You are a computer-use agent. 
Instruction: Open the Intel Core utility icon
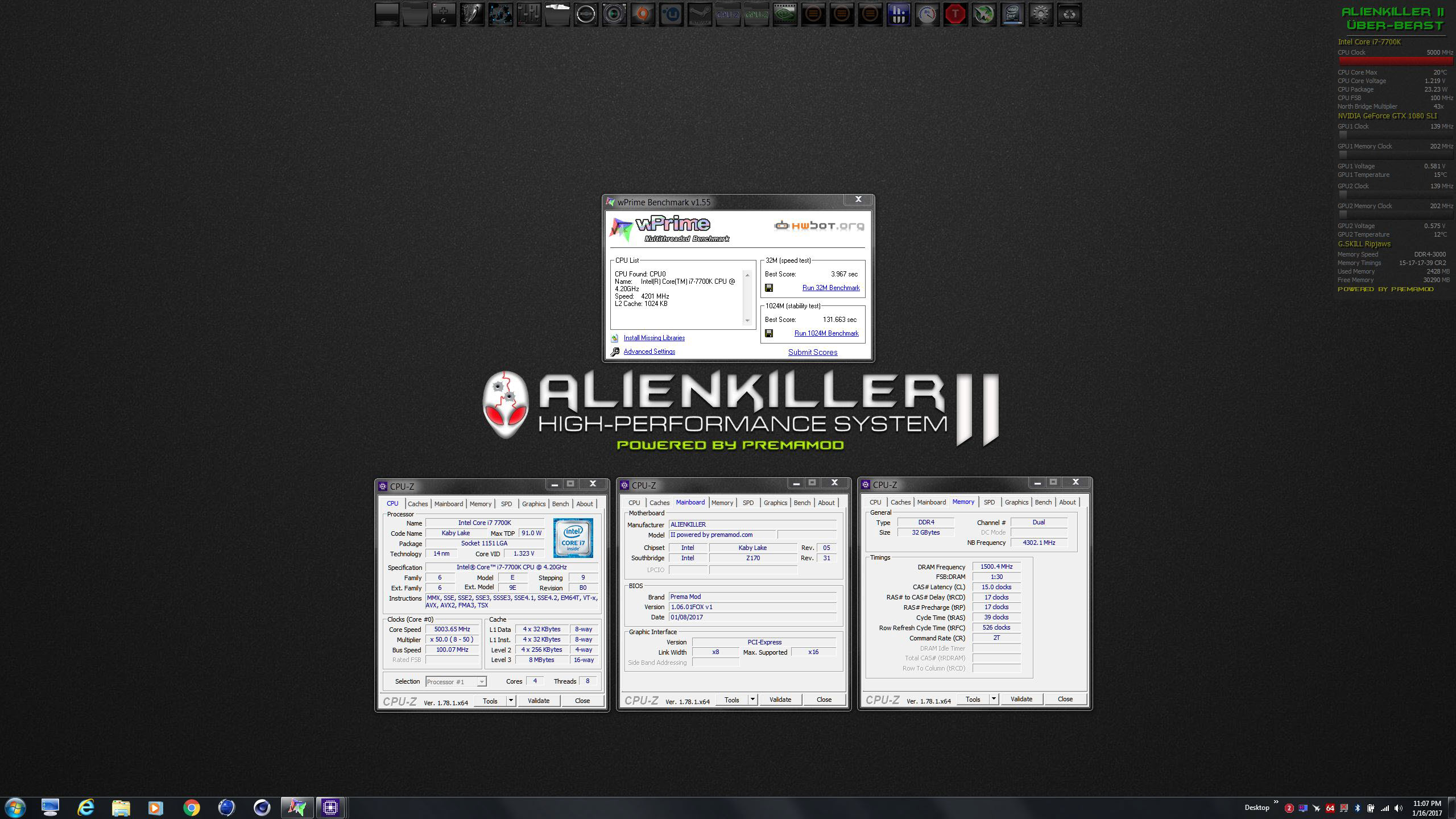(x=1012, y=15)
